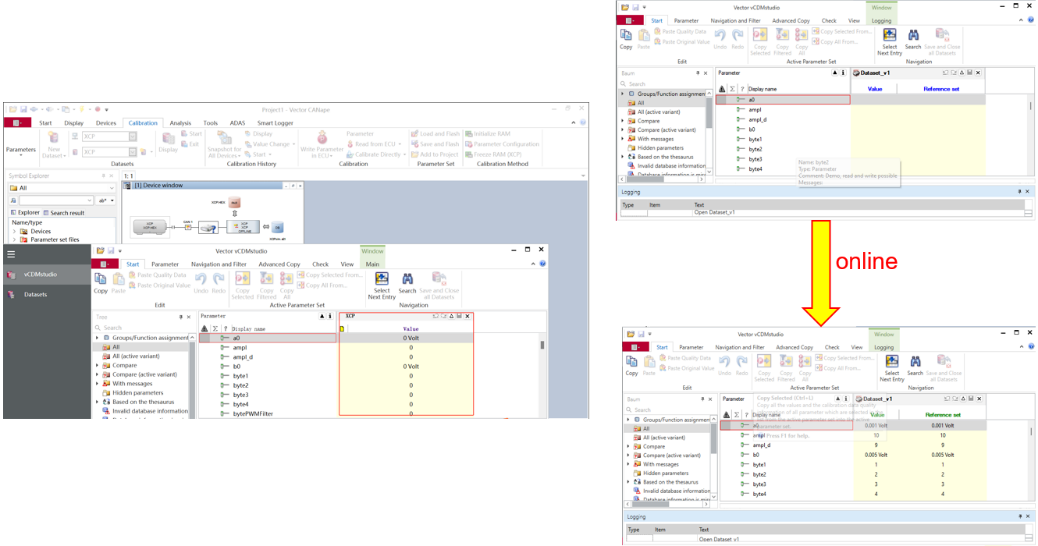Screen dimensions: 1038x546
Task: Expand Based on the thesaurus in top-right tree
Action: (622, 157)
